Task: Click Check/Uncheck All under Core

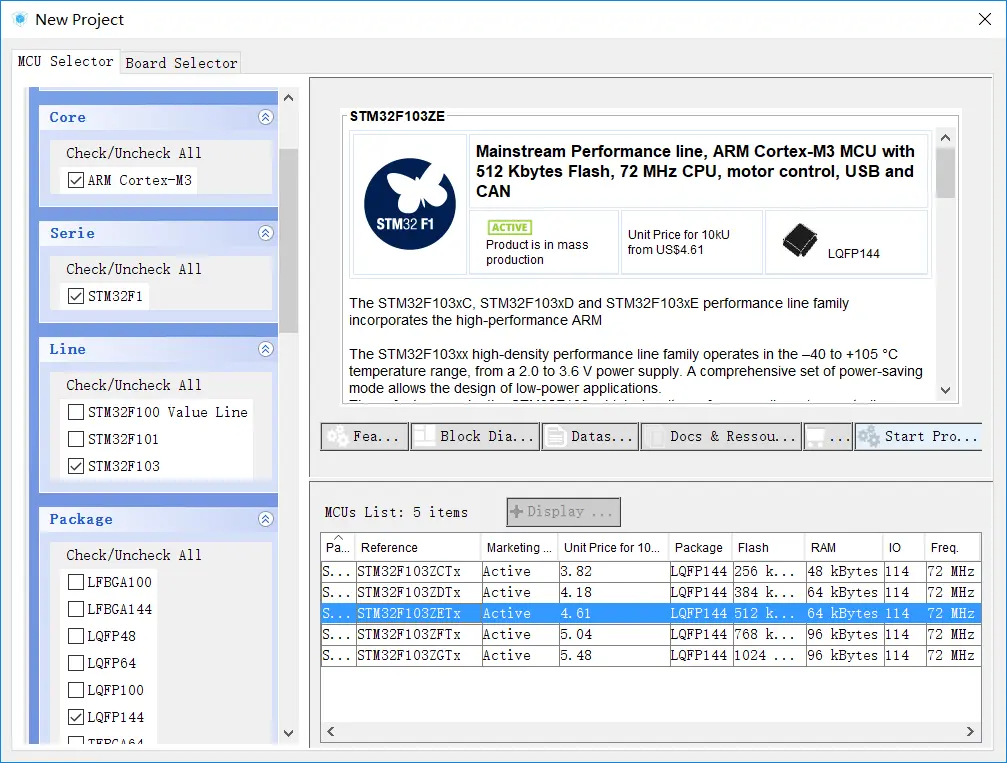Action: 134,153
